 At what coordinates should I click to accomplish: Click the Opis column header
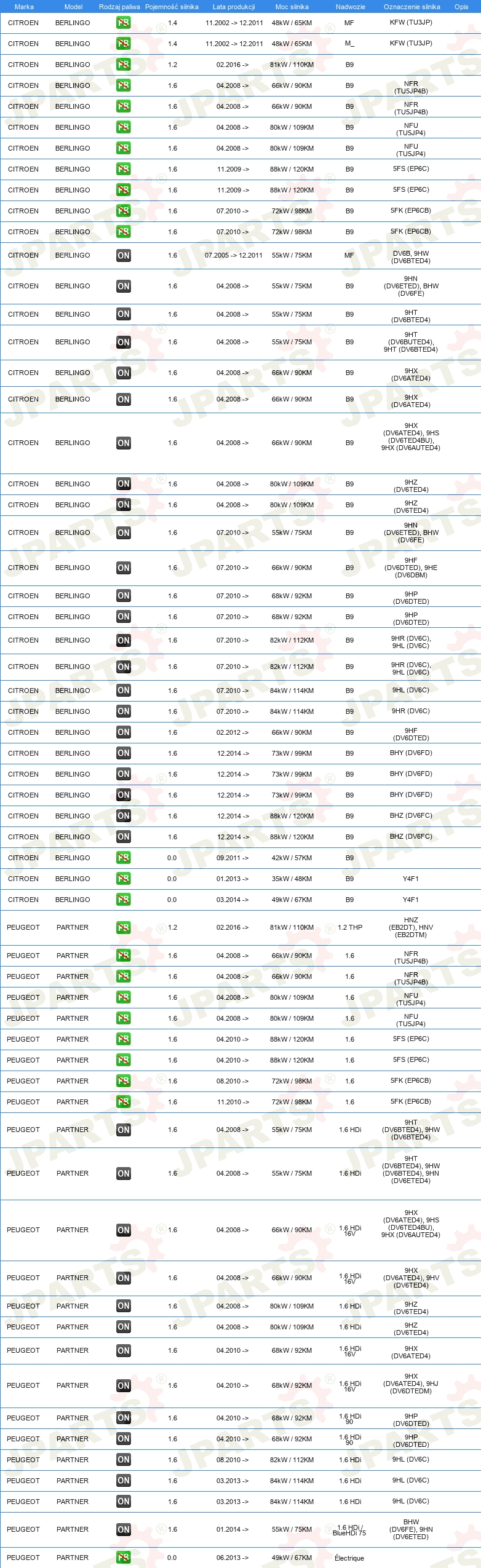pyautogui.click(x=461, y=7)
